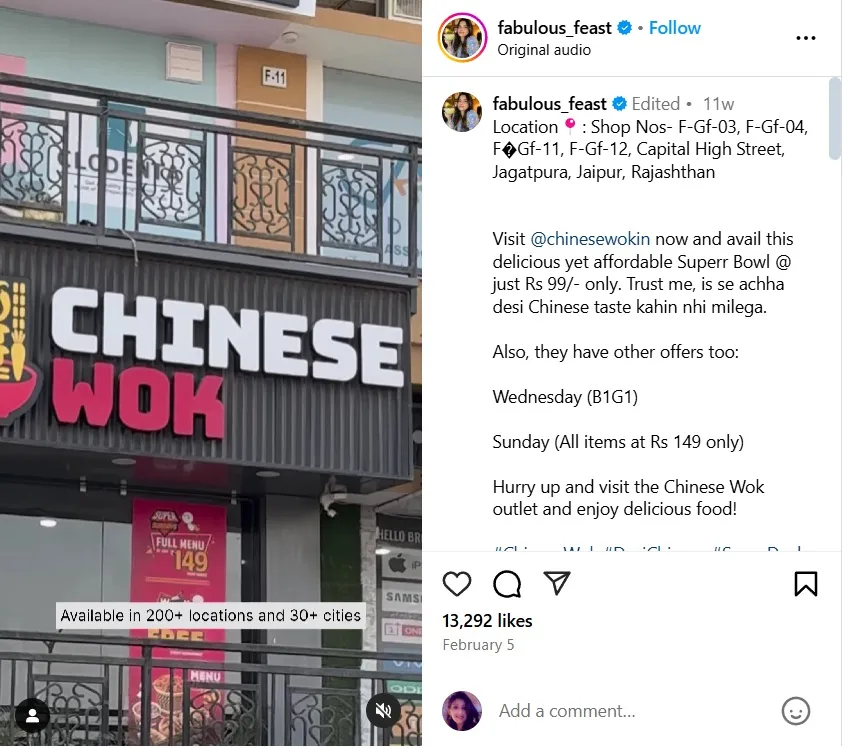Click the verified badge beside header username

point(624,27)
